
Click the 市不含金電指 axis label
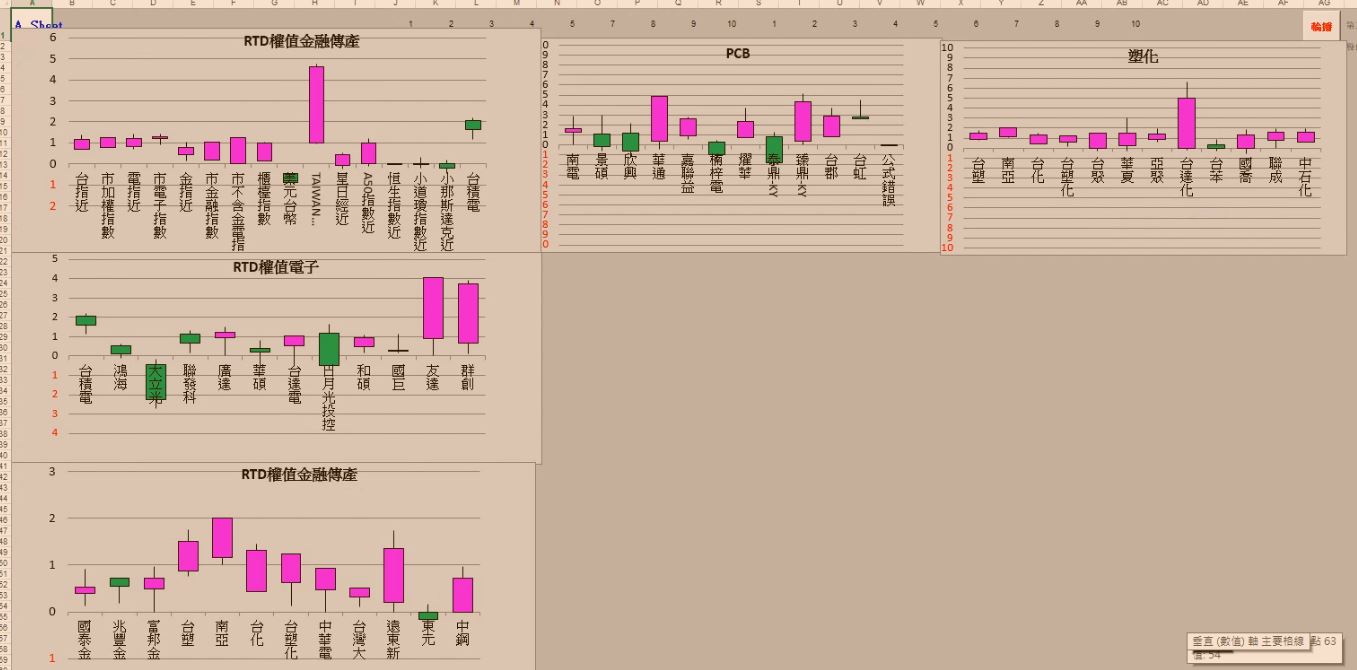238,211
